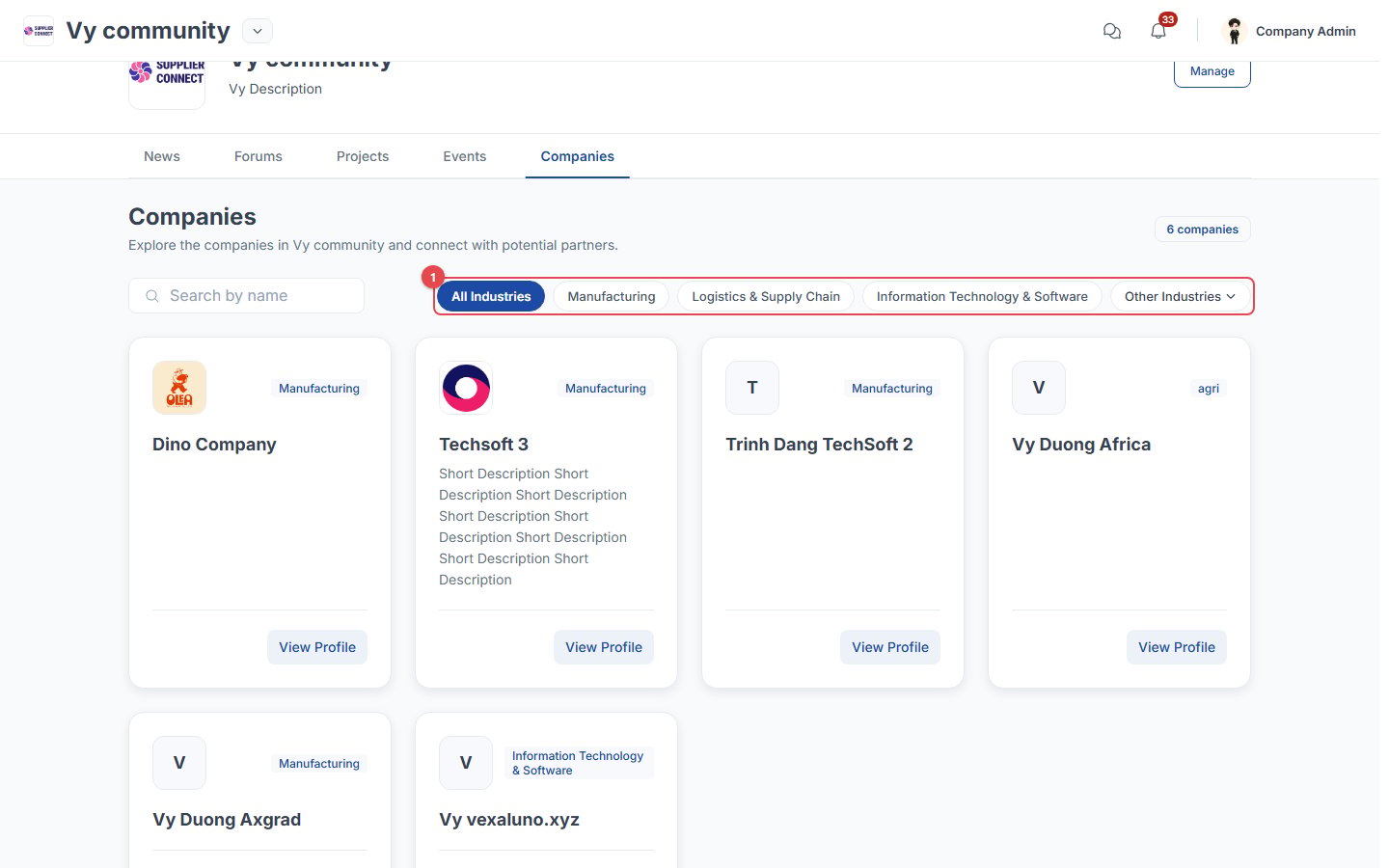
Task: Expand the Vy community switcher dropdown
Action: (x=258, y=31)
